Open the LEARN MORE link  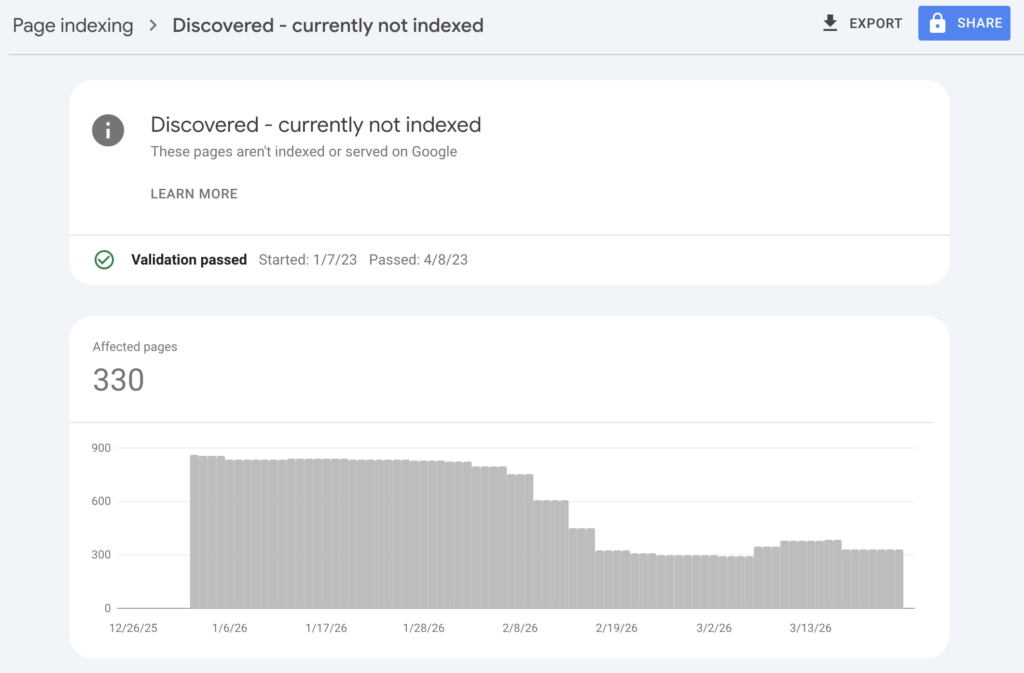point(194,194)
